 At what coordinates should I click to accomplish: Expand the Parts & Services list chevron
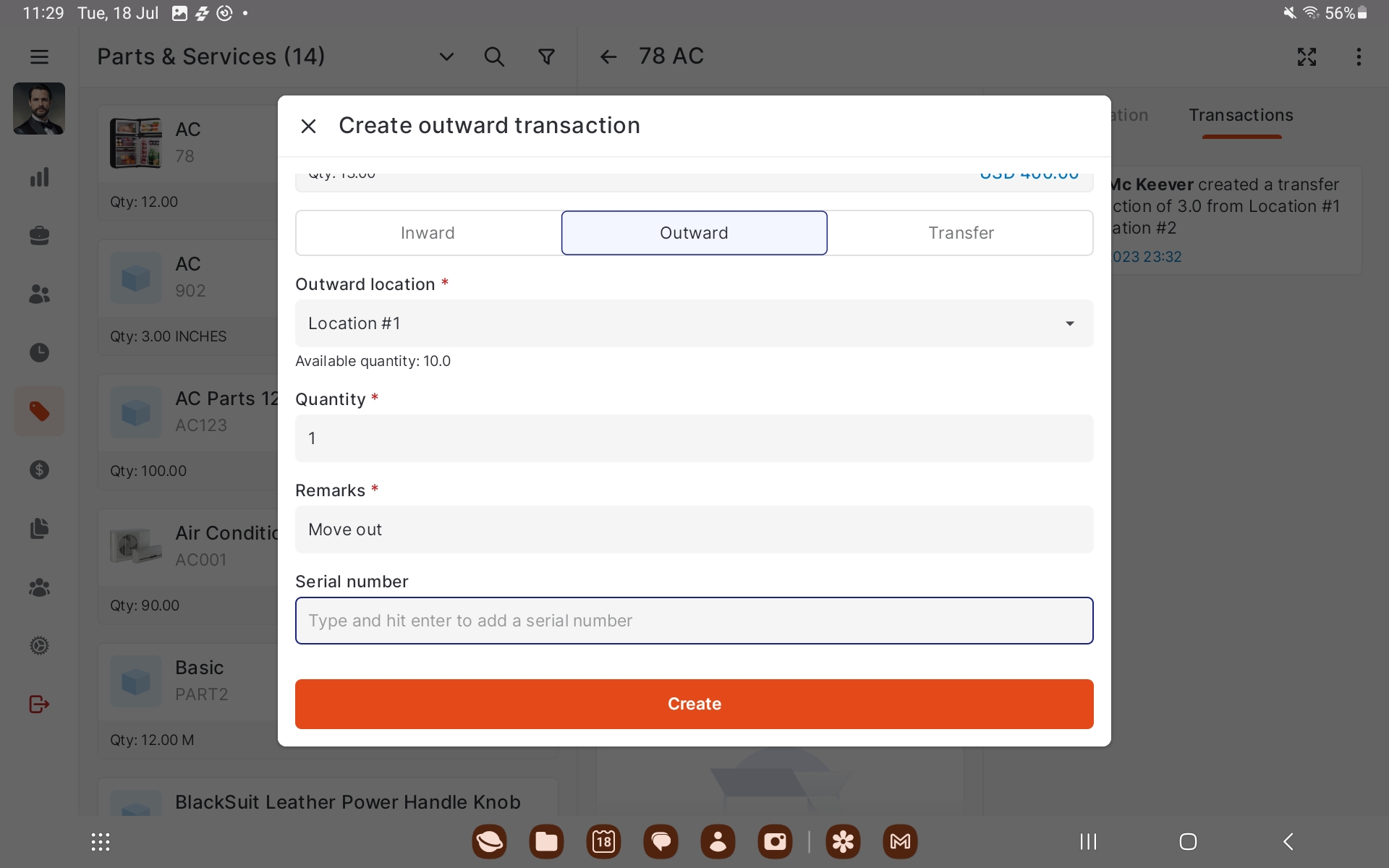click(446, 56)
